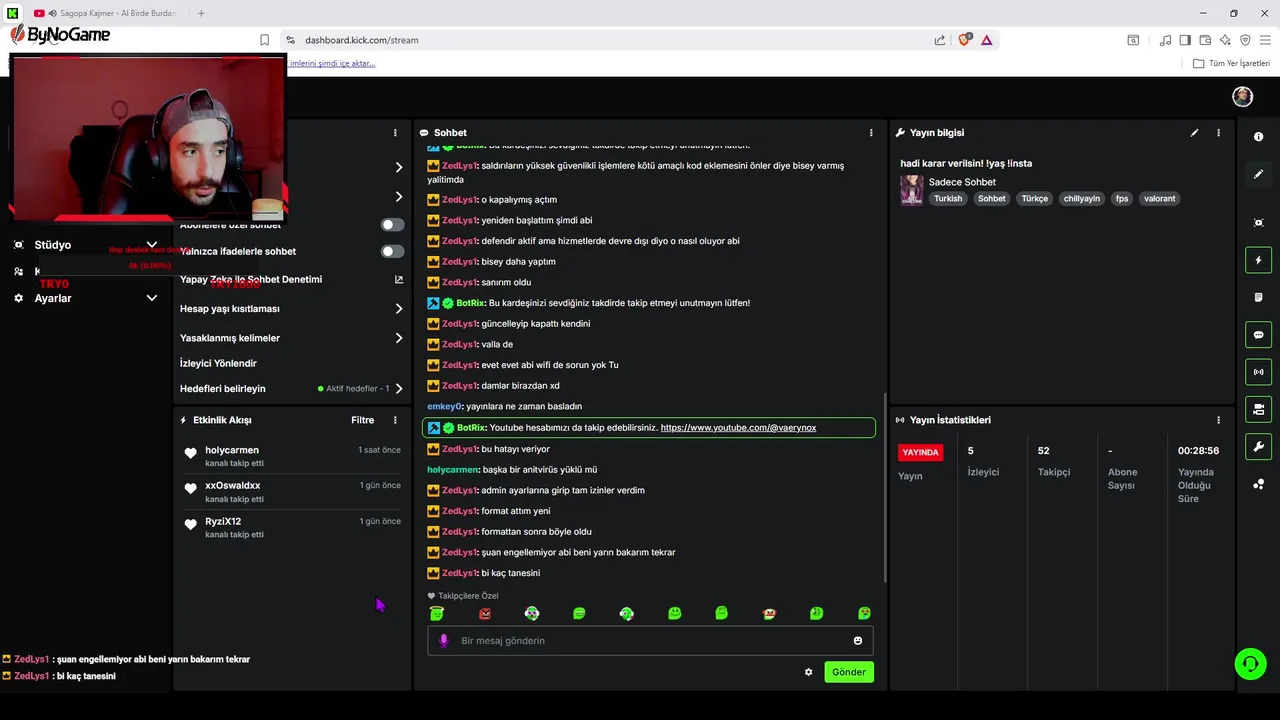Click the pencil edit icon in right sidebar
The image size is (1280, 720).
point(1258,174)
